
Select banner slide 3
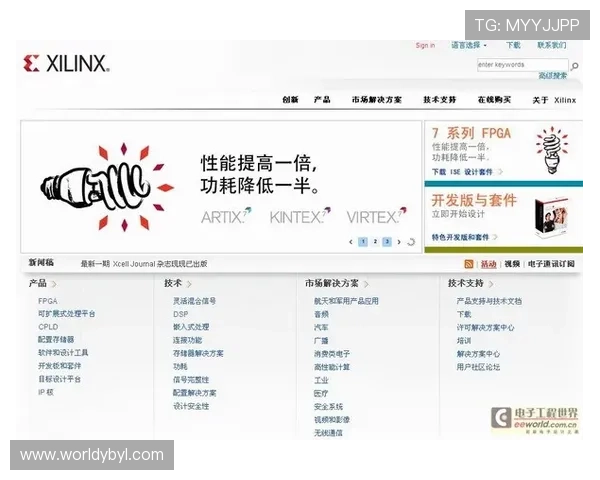click(x=387, y=242)
